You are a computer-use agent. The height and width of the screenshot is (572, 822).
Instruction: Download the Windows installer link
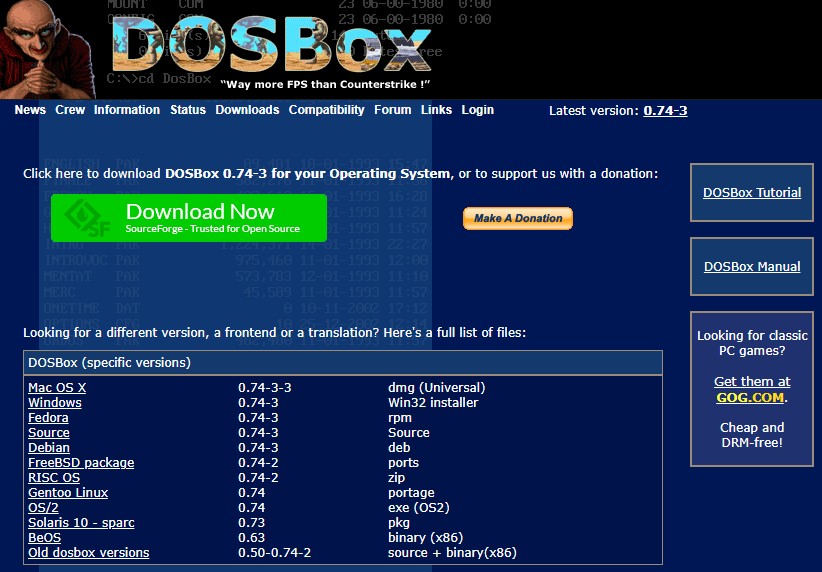pos(55,403)
